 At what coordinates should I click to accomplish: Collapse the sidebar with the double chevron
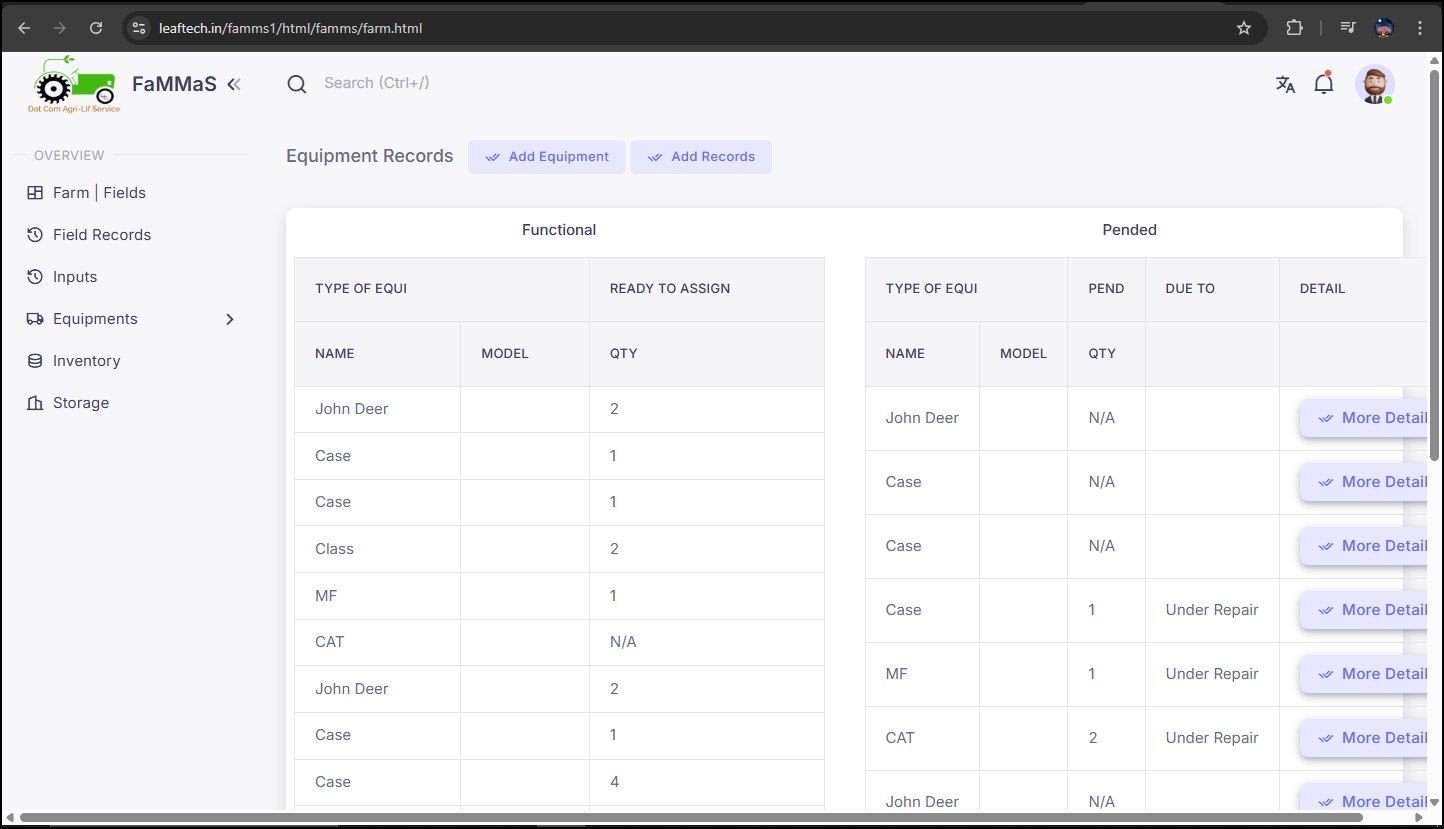tap(234, 85)
